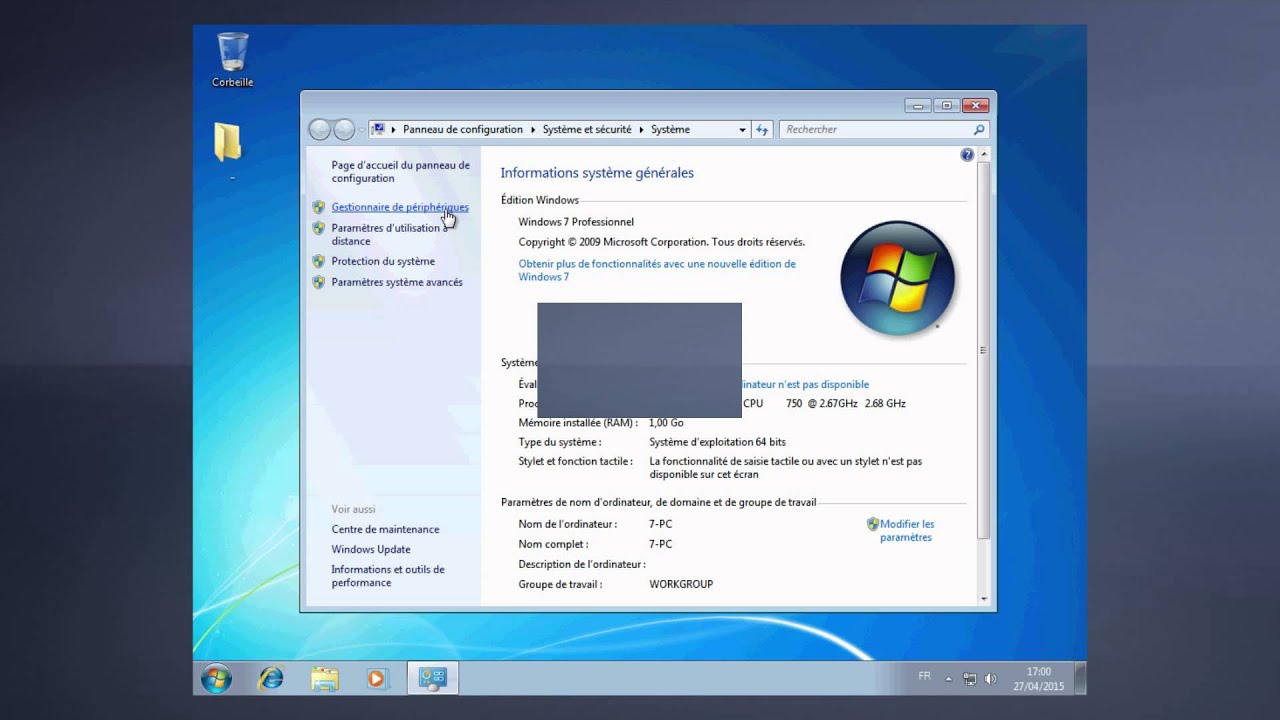Click scrollbar up arrow

984,155
